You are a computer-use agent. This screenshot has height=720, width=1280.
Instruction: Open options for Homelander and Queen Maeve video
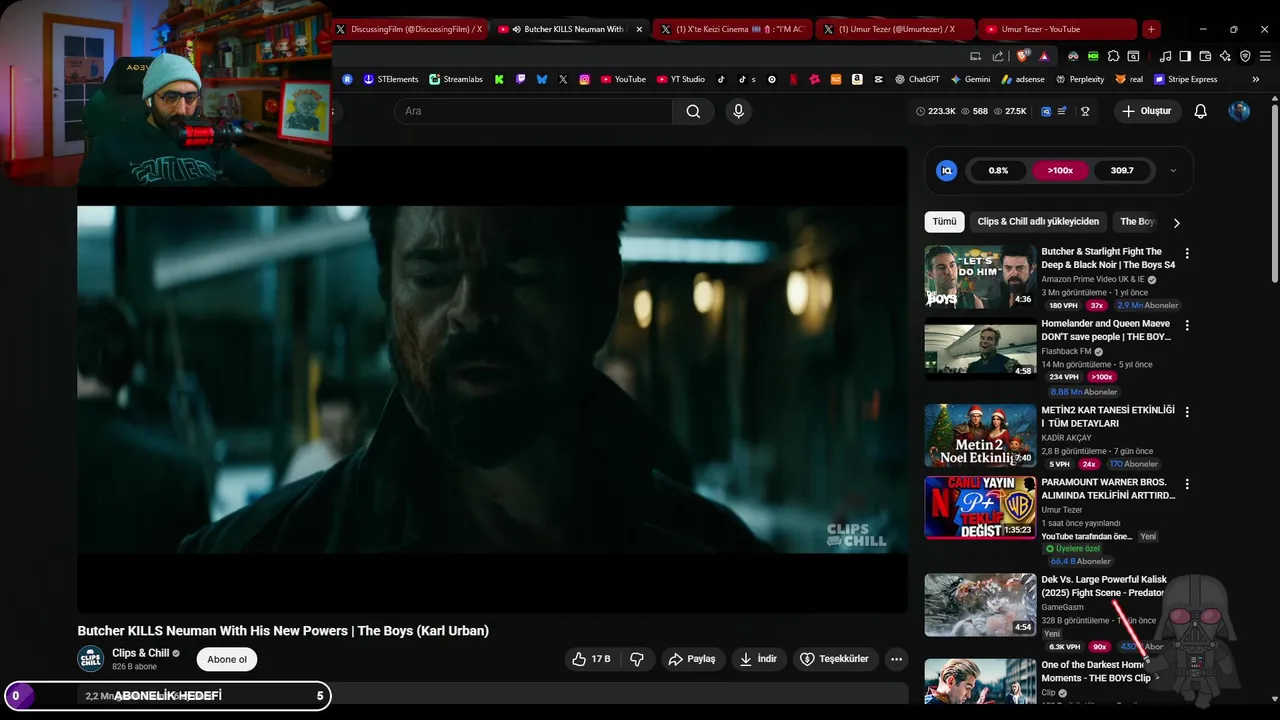[x=1187, y=326]
